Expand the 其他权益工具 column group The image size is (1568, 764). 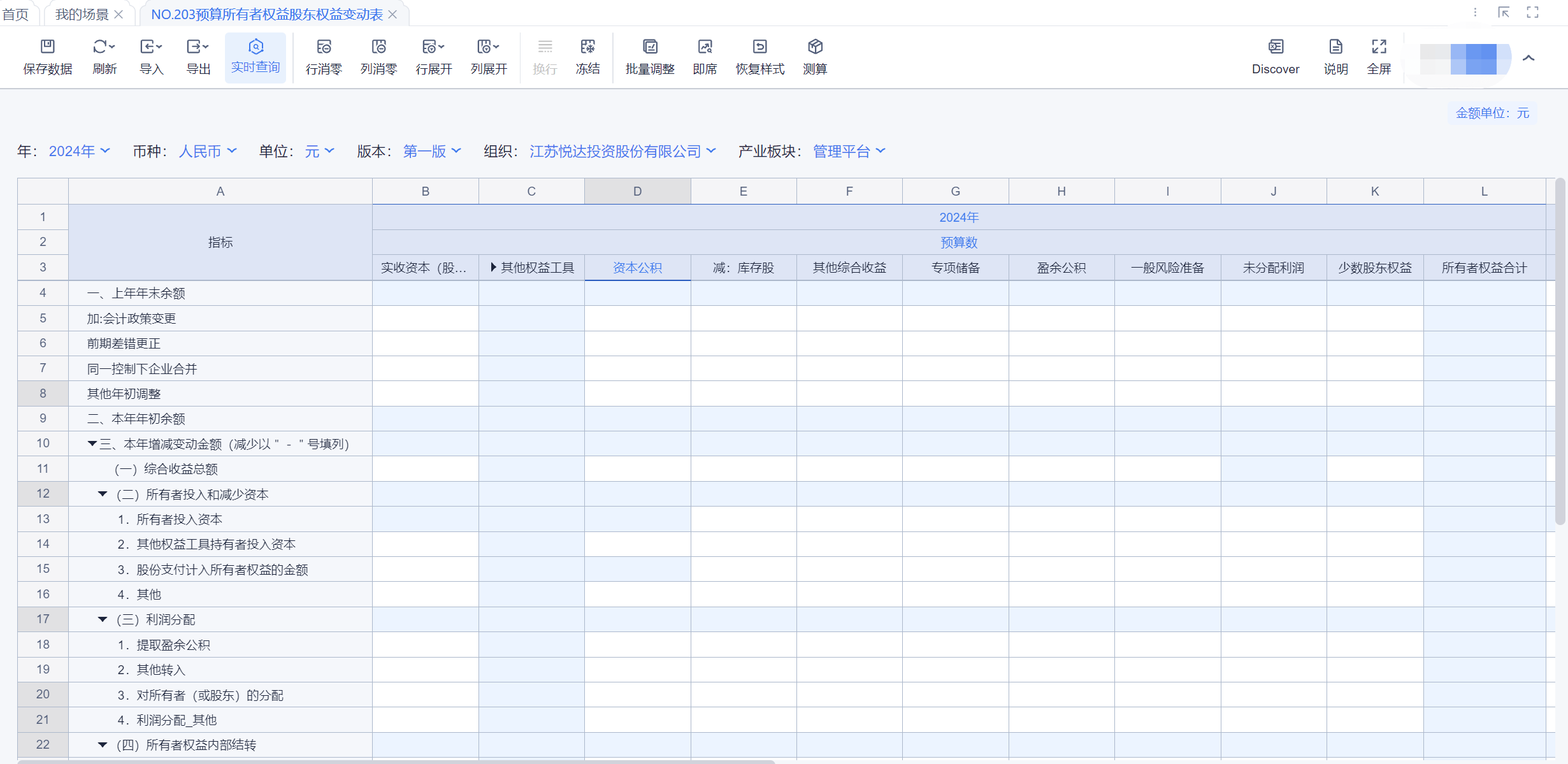pos(493,268)
